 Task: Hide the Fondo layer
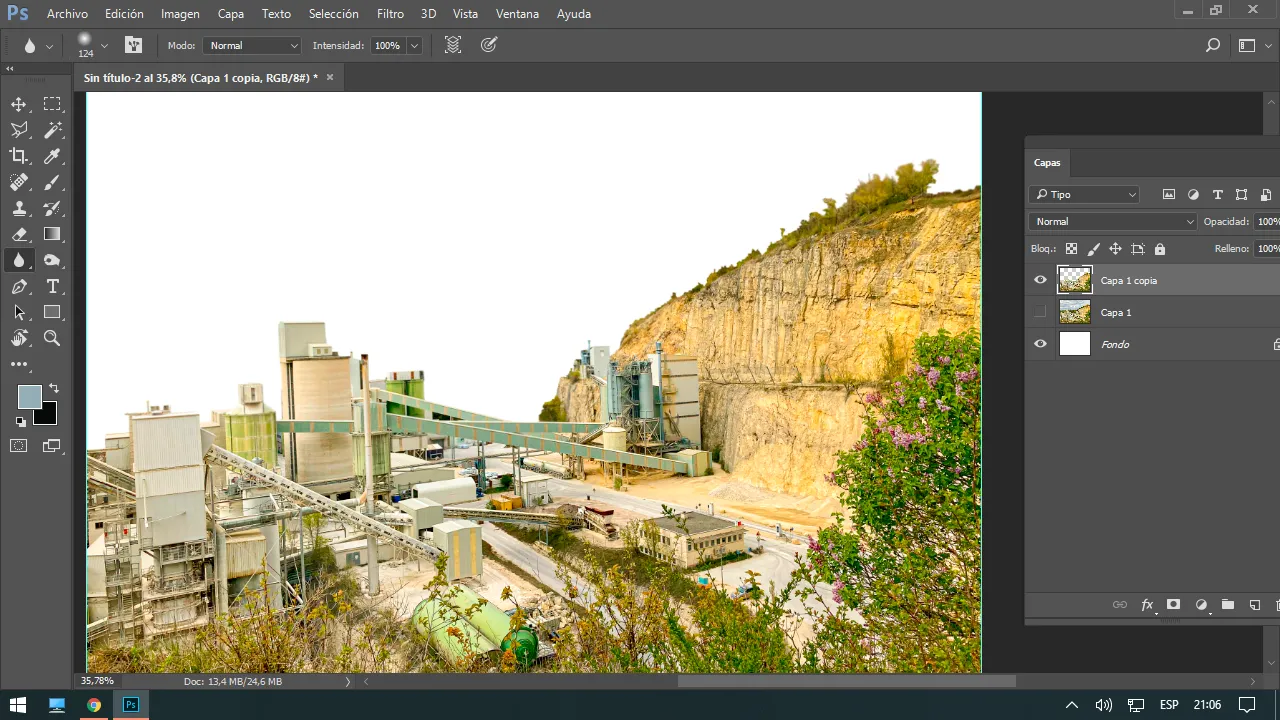pos(1040,344)
